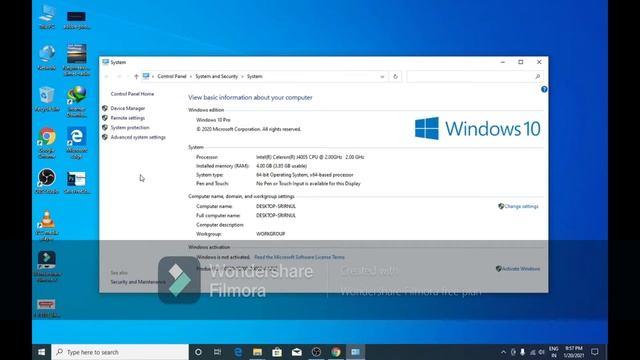Open Microsoft Store from the taskbar
Viewport: 640px width, 360px height.
point(277,352)
